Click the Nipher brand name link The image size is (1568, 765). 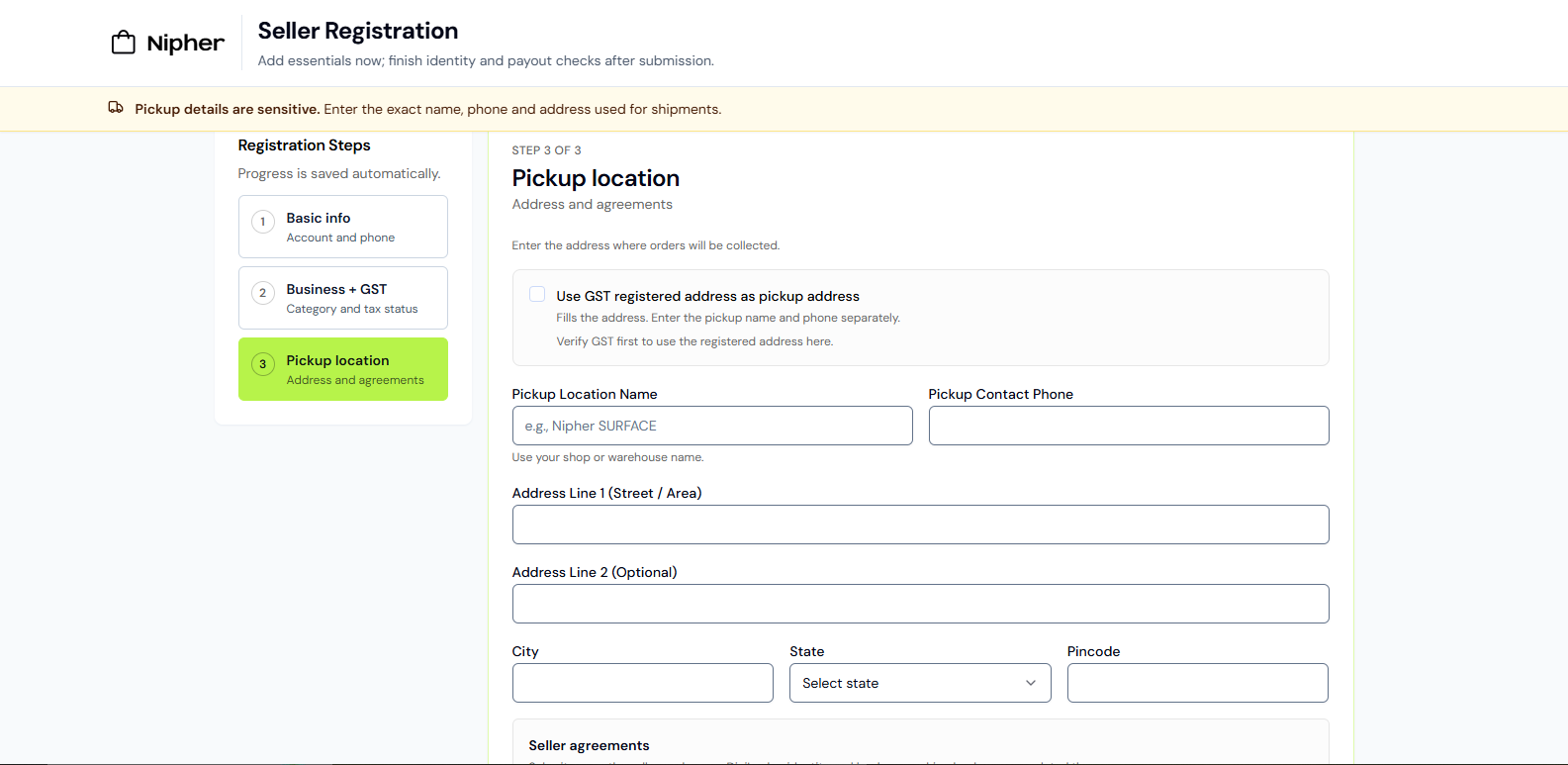click(x=185, y=43)
